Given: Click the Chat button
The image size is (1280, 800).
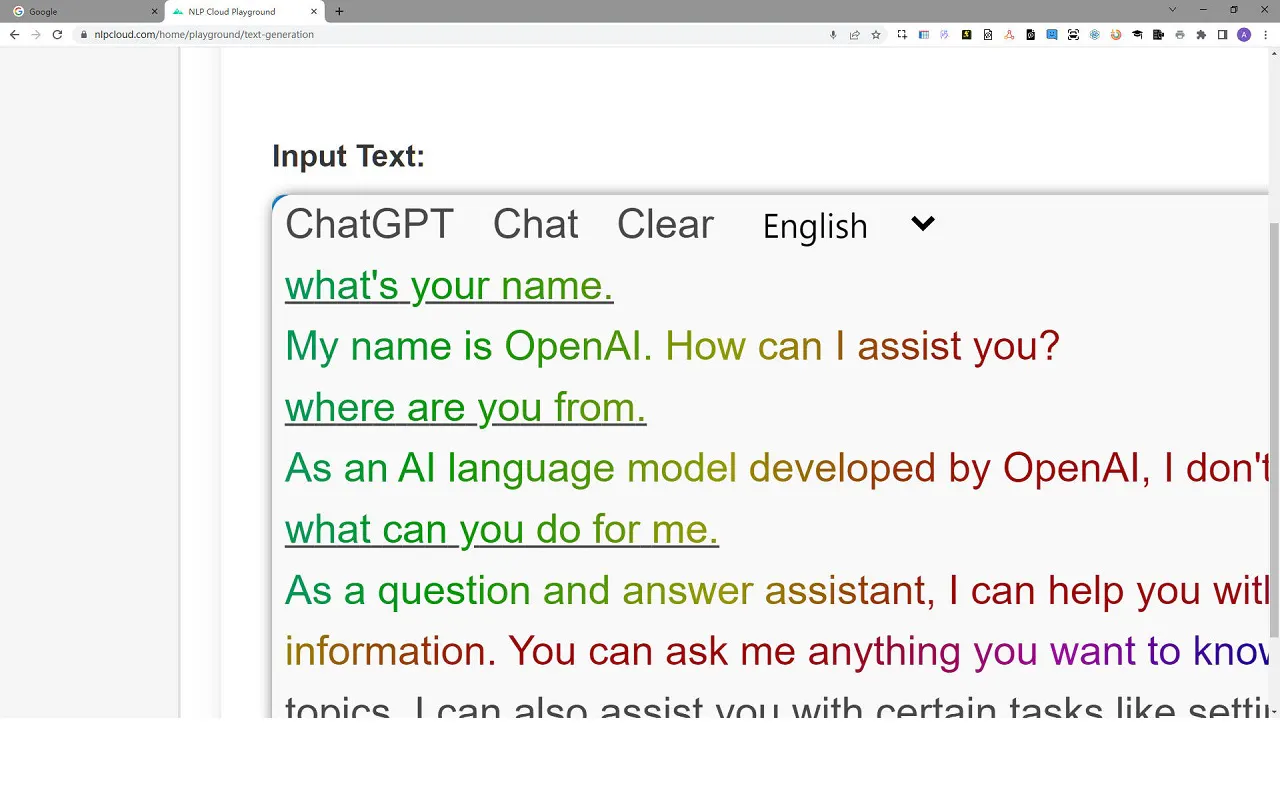Looking at the screenshot, I should pos(536,224).
